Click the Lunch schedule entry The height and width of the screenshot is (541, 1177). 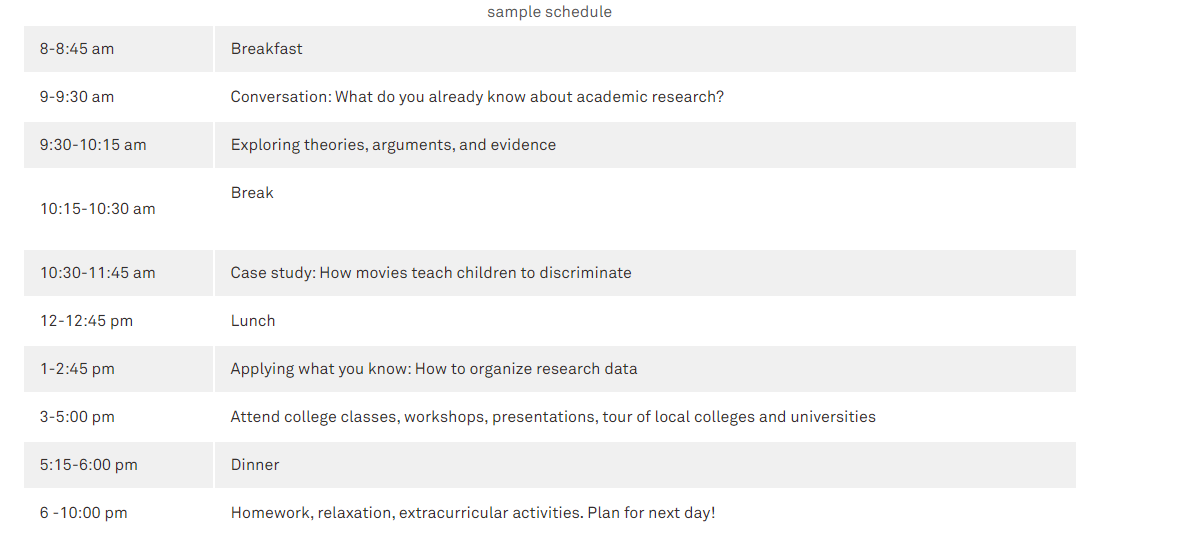253,321
